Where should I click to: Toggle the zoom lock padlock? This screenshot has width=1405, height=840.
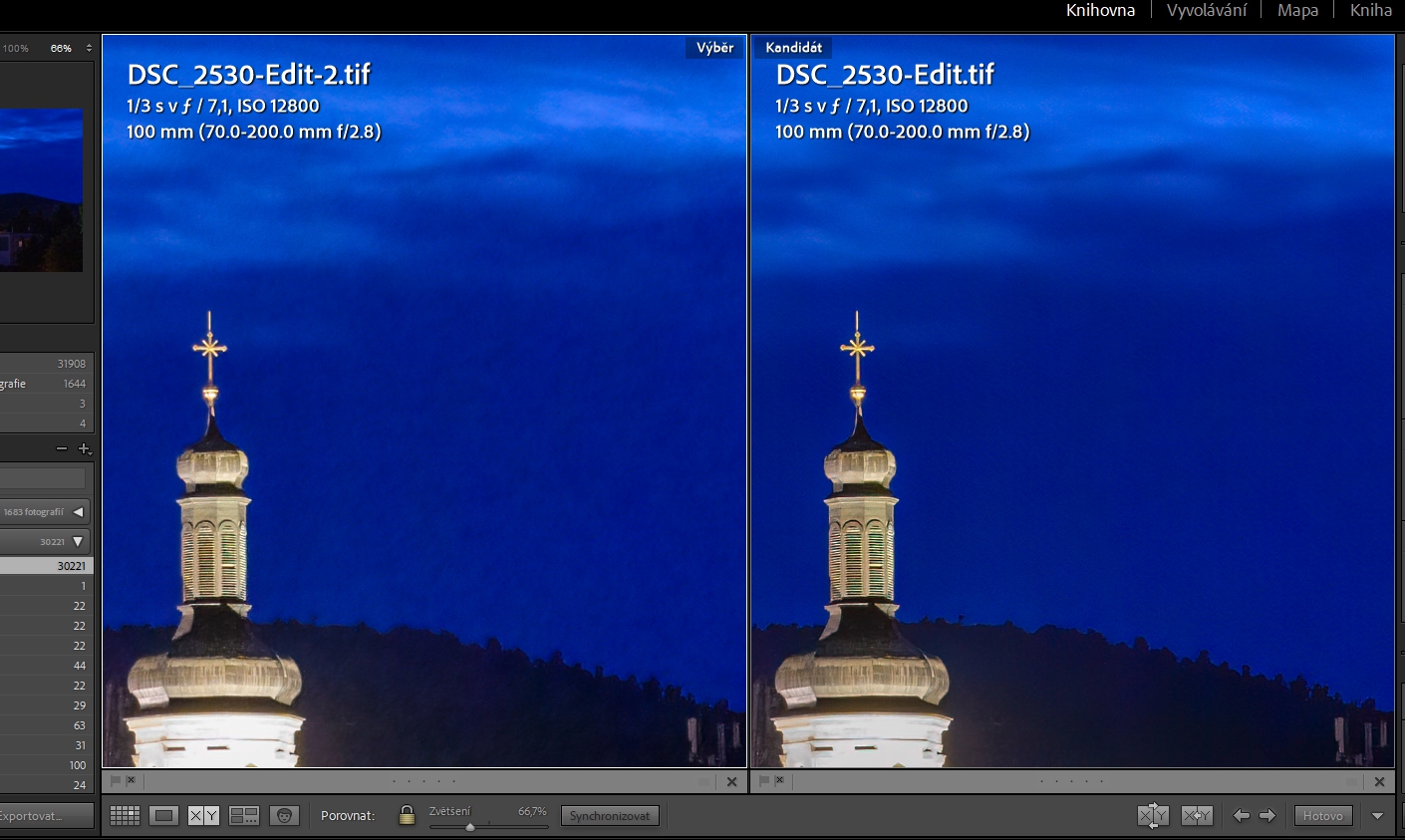[407, 814]
